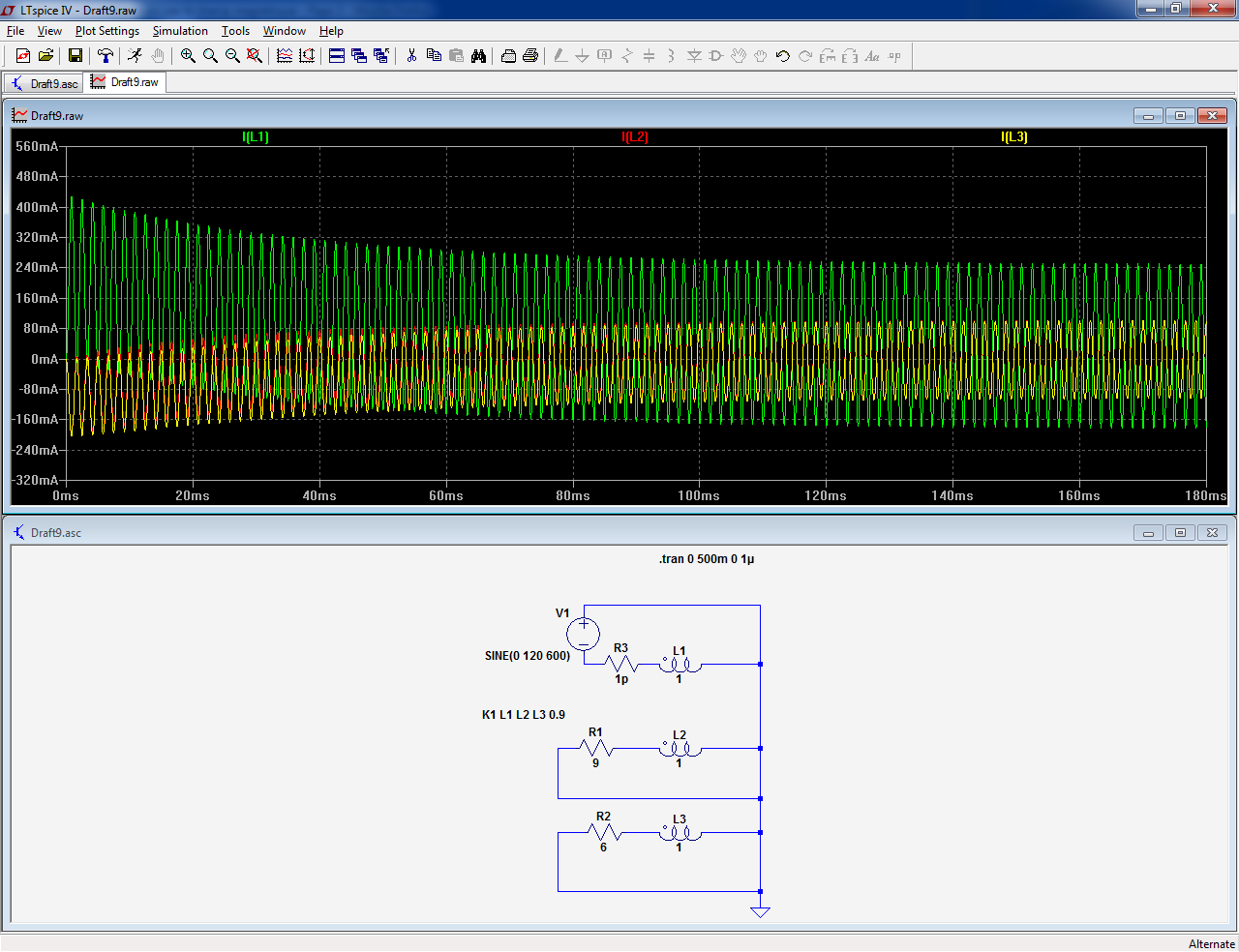The image size is (1239, 952).
Task: Click the V1 voltage source symbol
Action: 584,634
